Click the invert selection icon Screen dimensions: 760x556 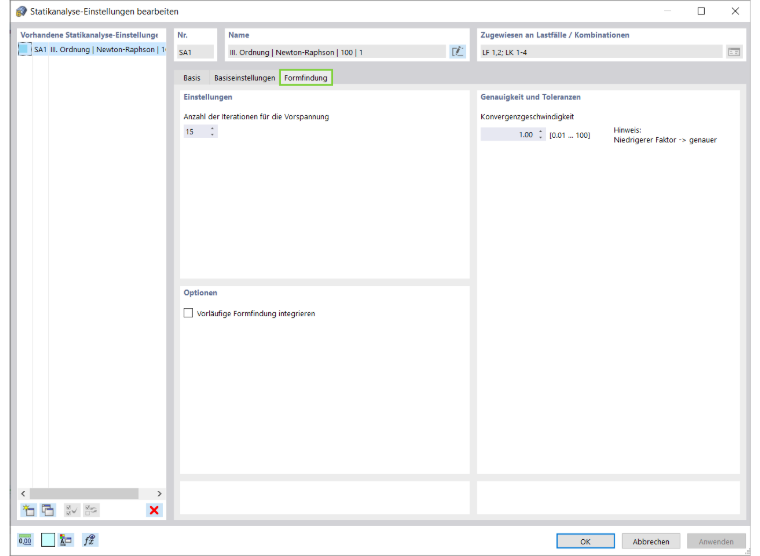pyautogui.click(x=91, y=510)
